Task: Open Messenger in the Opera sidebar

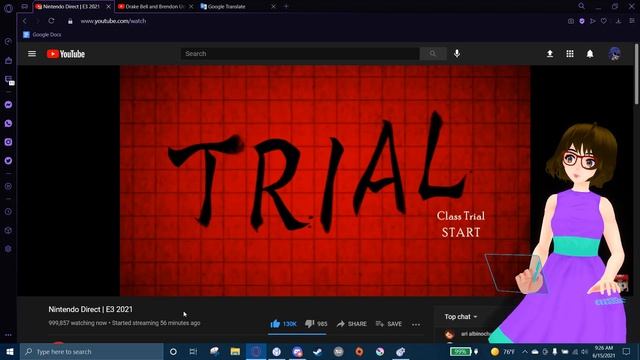Action: [8, 105]
